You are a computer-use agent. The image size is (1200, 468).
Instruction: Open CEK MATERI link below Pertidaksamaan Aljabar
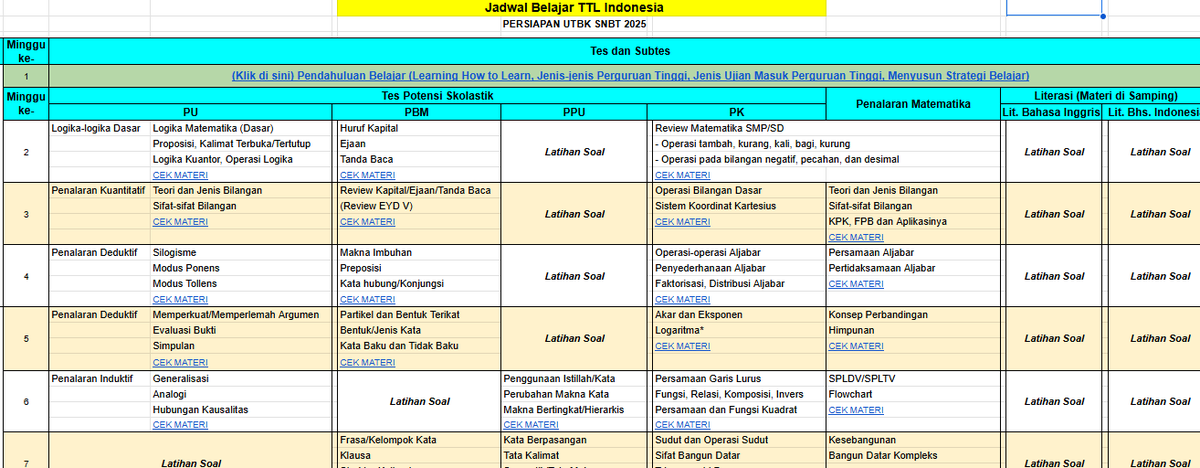click(856, 284)
